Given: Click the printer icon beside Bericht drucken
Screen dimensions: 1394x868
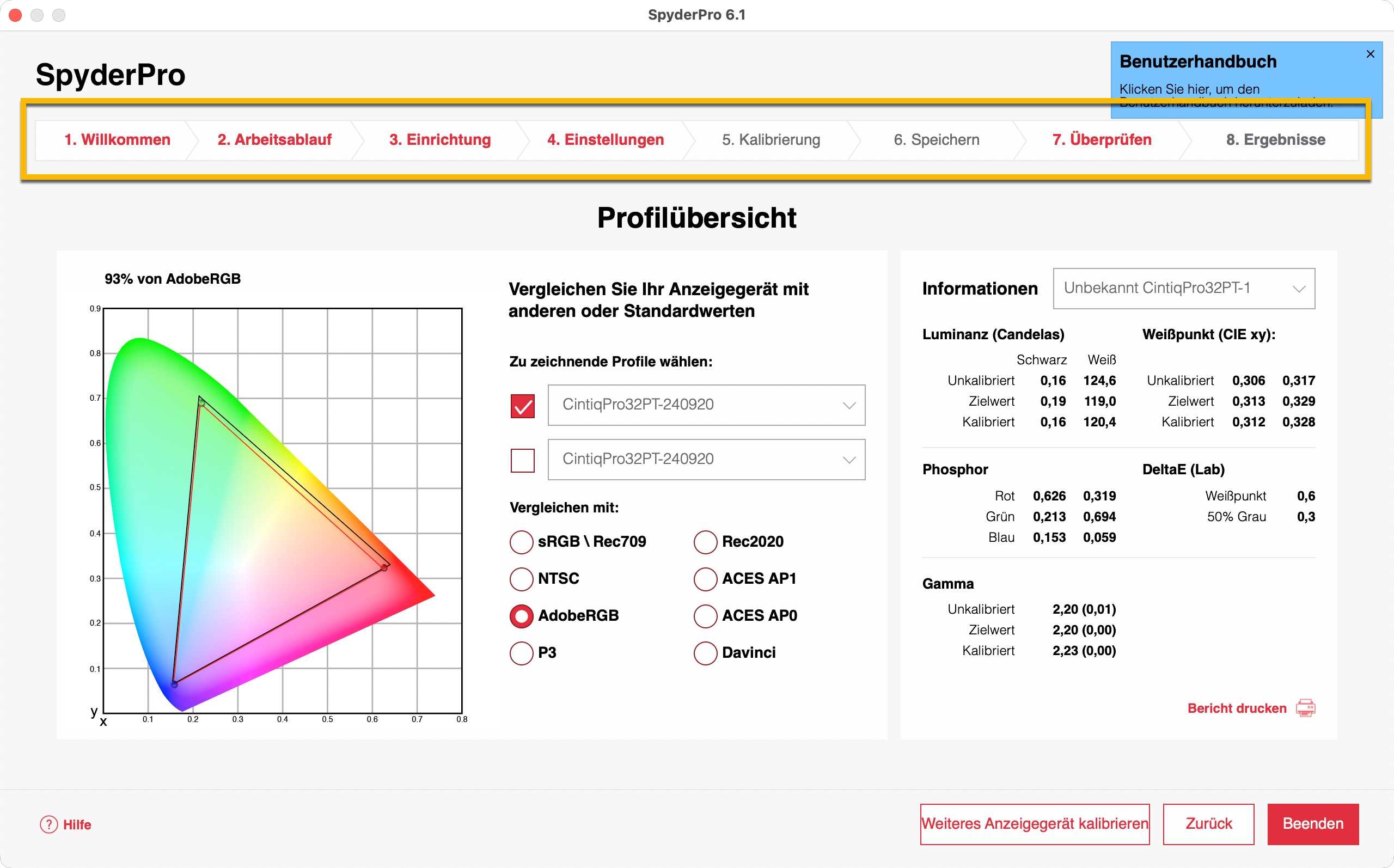Looking at the screenshot, I should click(1305, 708).
